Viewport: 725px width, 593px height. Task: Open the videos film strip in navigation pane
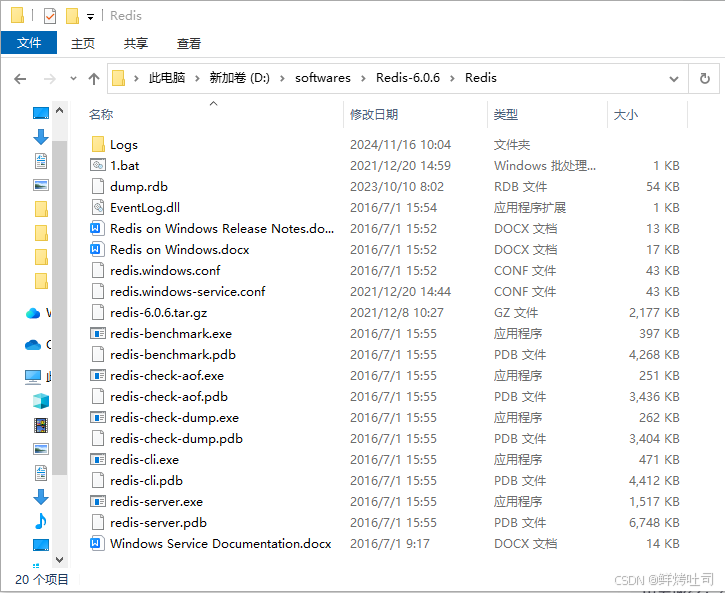pyautogui.click(x=41, y=425)
